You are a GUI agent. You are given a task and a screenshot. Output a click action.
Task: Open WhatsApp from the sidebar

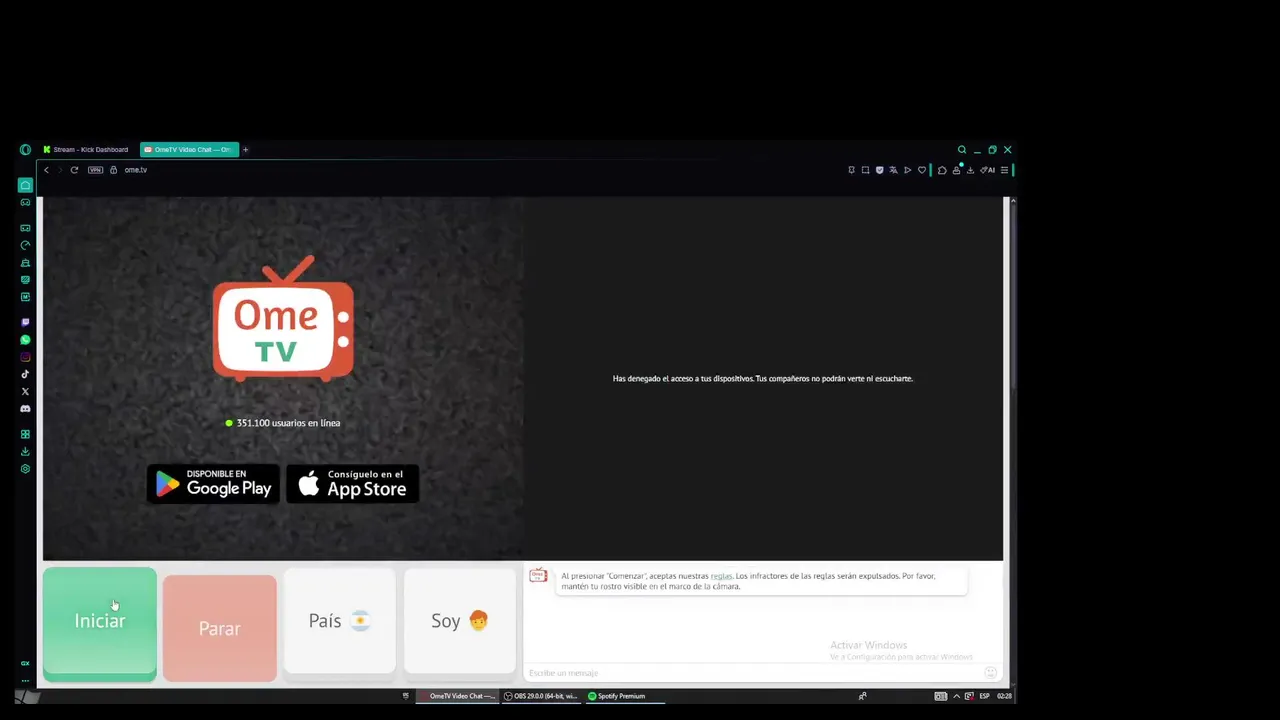(25, 340)
